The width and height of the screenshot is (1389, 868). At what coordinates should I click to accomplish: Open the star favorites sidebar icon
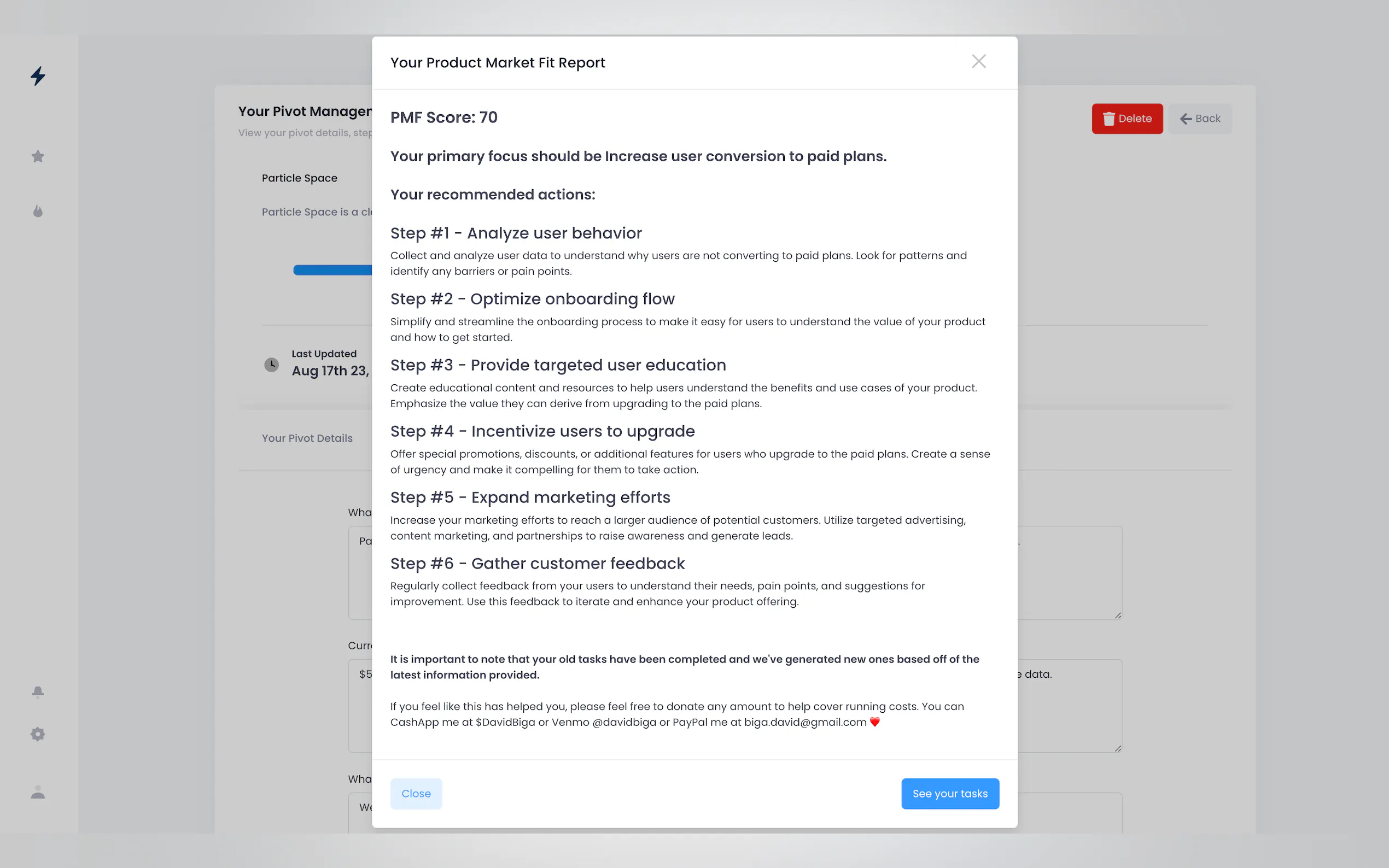(x=38, y=156)
